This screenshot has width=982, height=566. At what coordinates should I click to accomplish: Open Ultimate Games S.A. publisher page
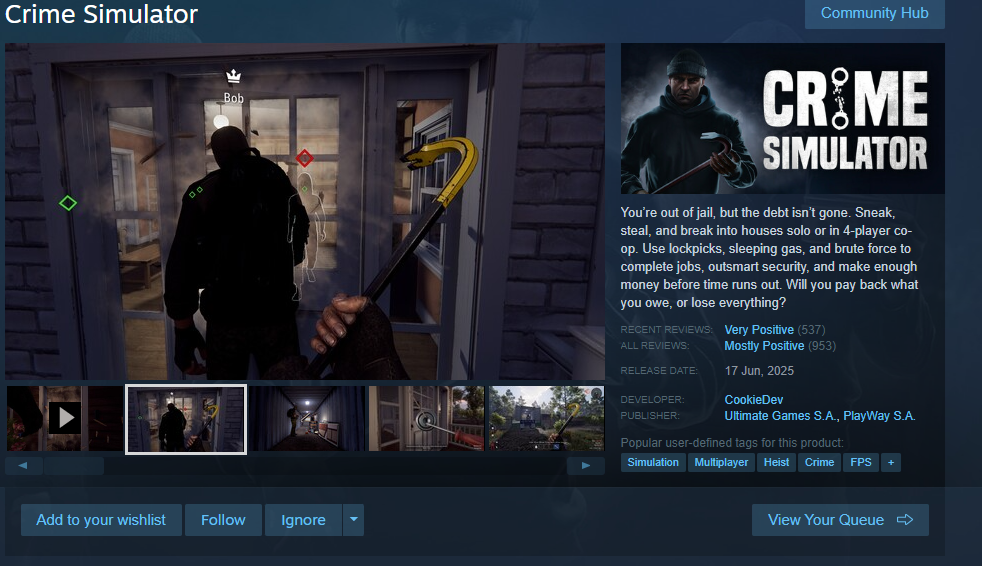(x=781, y=416)
